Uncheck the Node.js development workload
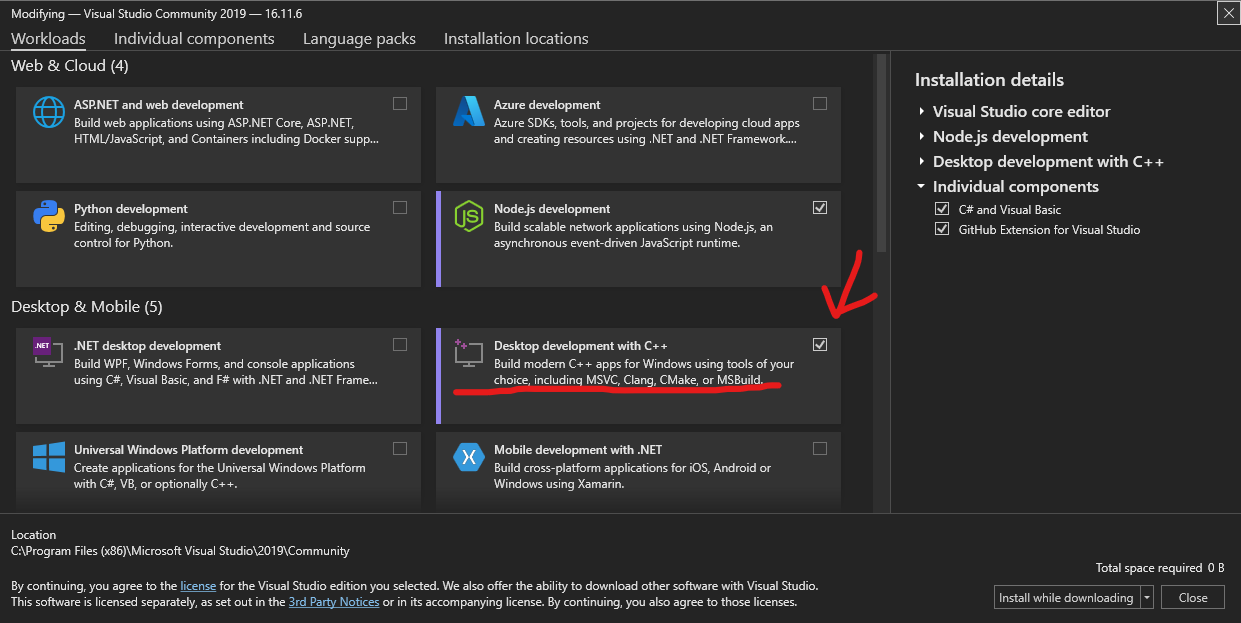Screen dimensions: 1241x623 (x=820, y=208)
